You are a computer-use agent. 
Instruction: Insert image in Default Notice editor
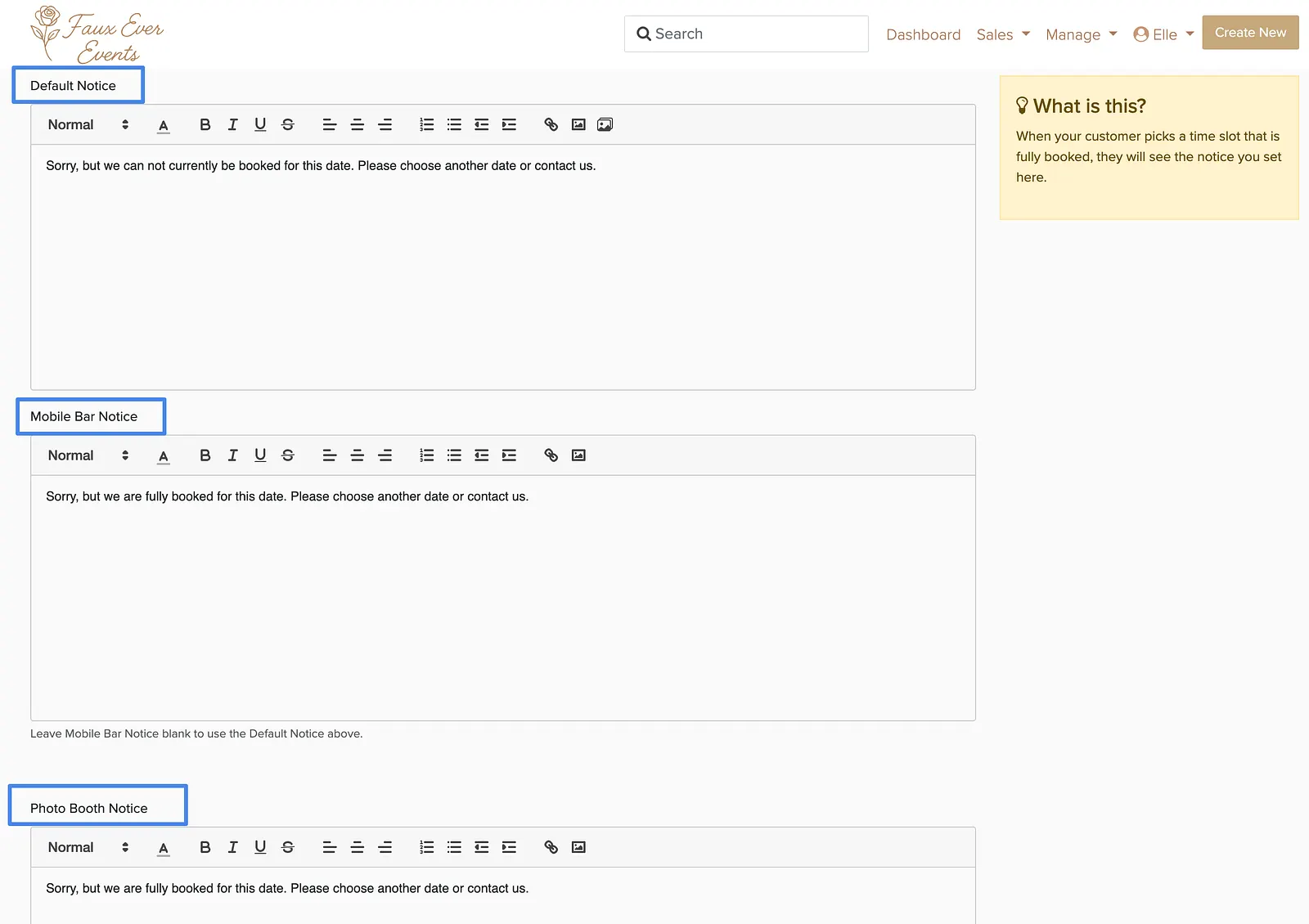pos(578,124)
